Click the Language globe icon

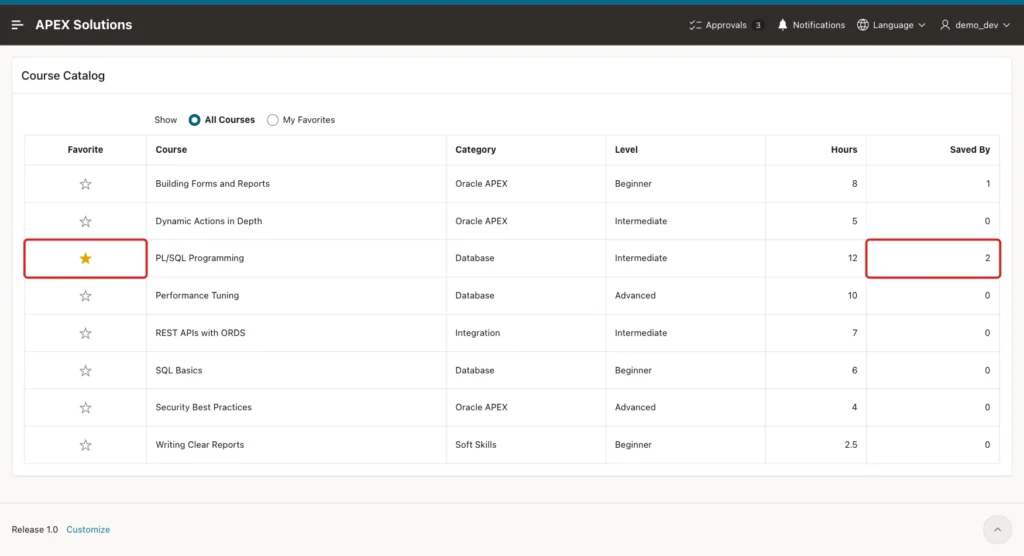click(x=863, y=25)
